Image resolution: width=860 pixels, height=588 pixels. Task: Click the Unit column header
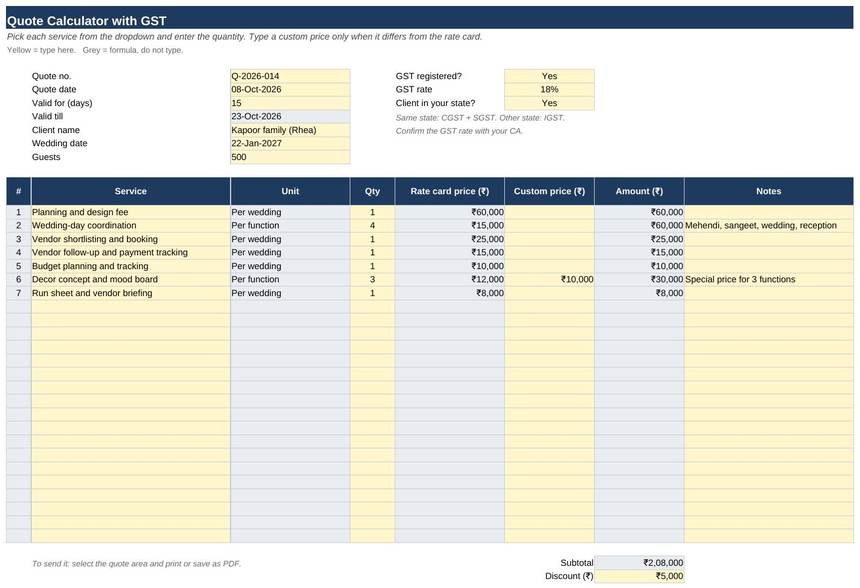click(290, 191)
